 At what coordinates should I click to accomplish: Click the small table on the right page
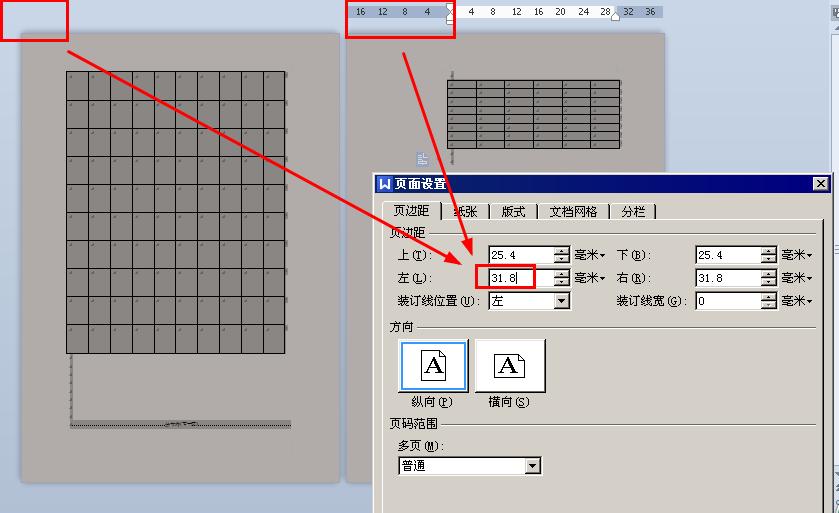(533, 114)
